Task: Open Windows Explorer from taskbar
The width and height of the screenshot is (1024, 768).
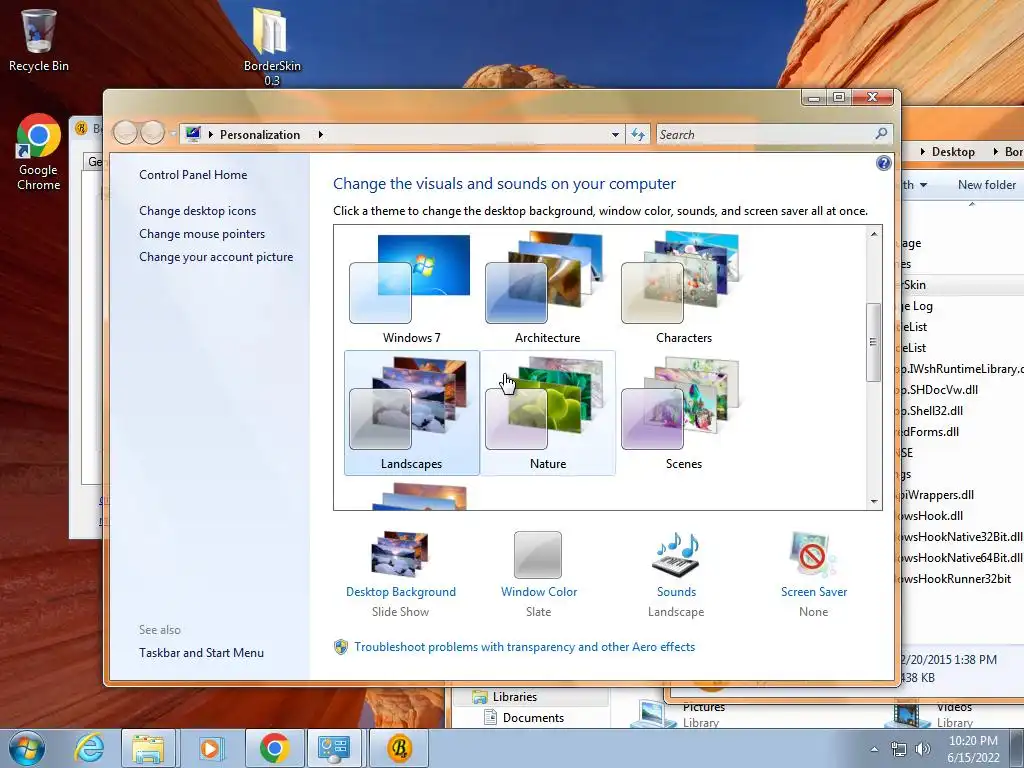Action: click(148, 748)
